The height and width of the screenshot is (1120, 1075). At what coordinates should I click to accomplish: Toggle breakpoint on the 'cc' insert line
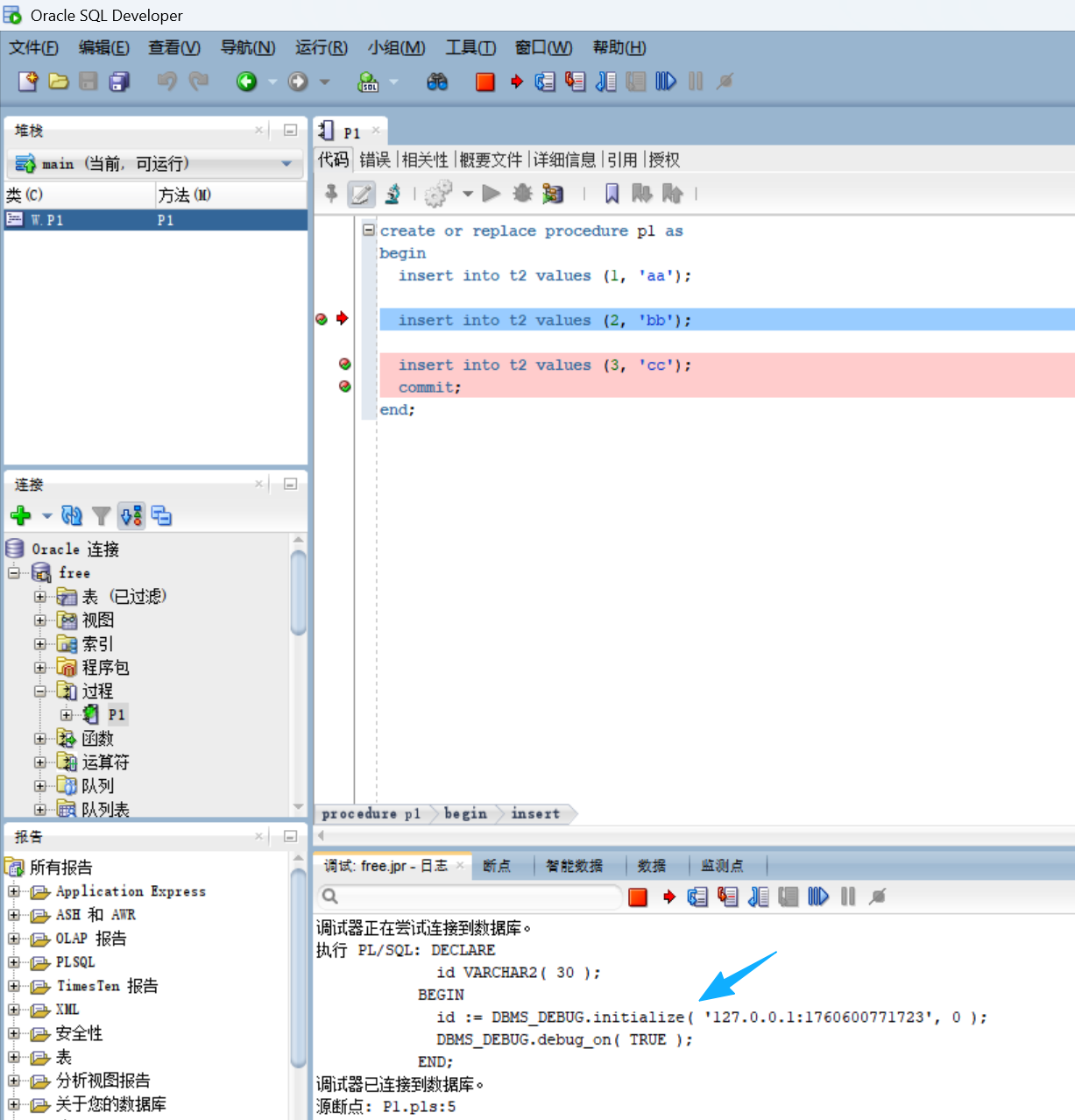(x=345, y=365)
